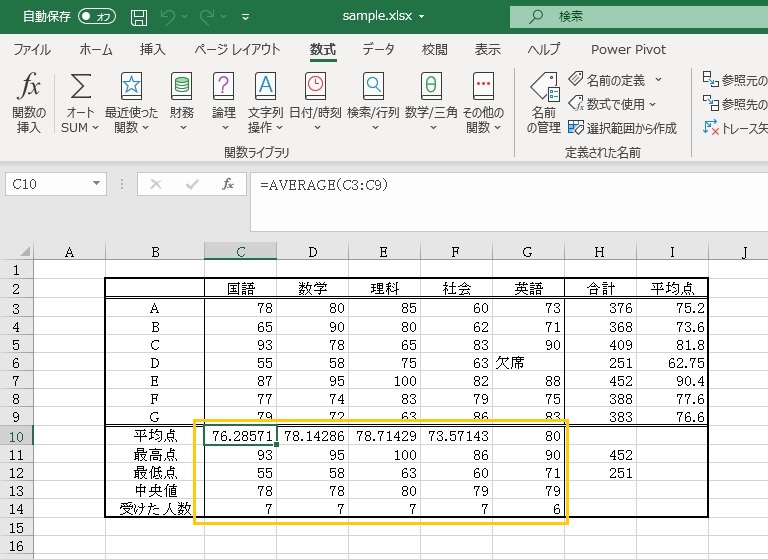Switch to the Data (データ) tab
The image size is (768, 559).
(378, 49)
